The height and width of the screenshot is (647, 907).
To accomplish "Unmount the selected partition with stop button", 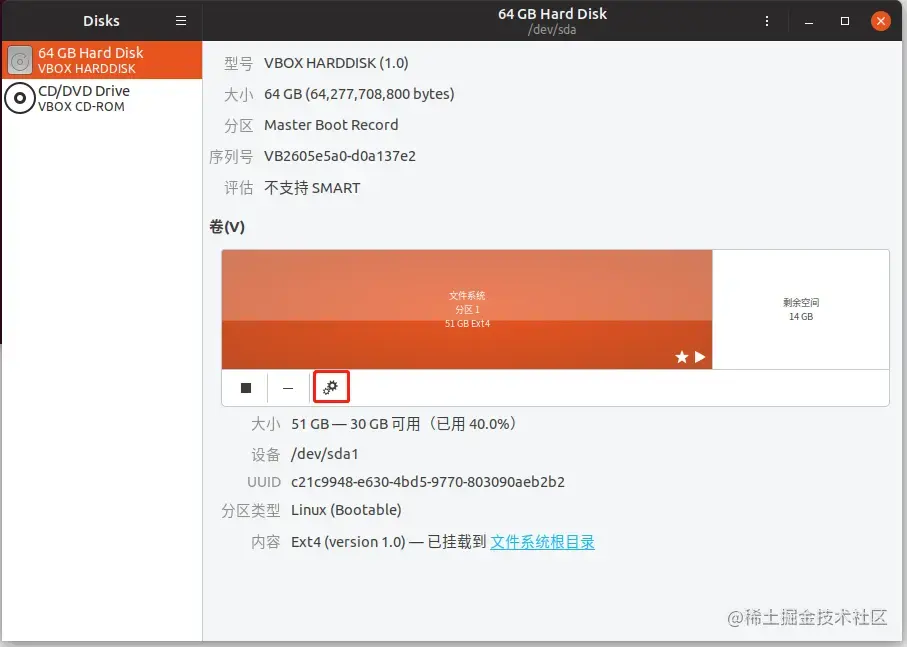I will (246, 388).
